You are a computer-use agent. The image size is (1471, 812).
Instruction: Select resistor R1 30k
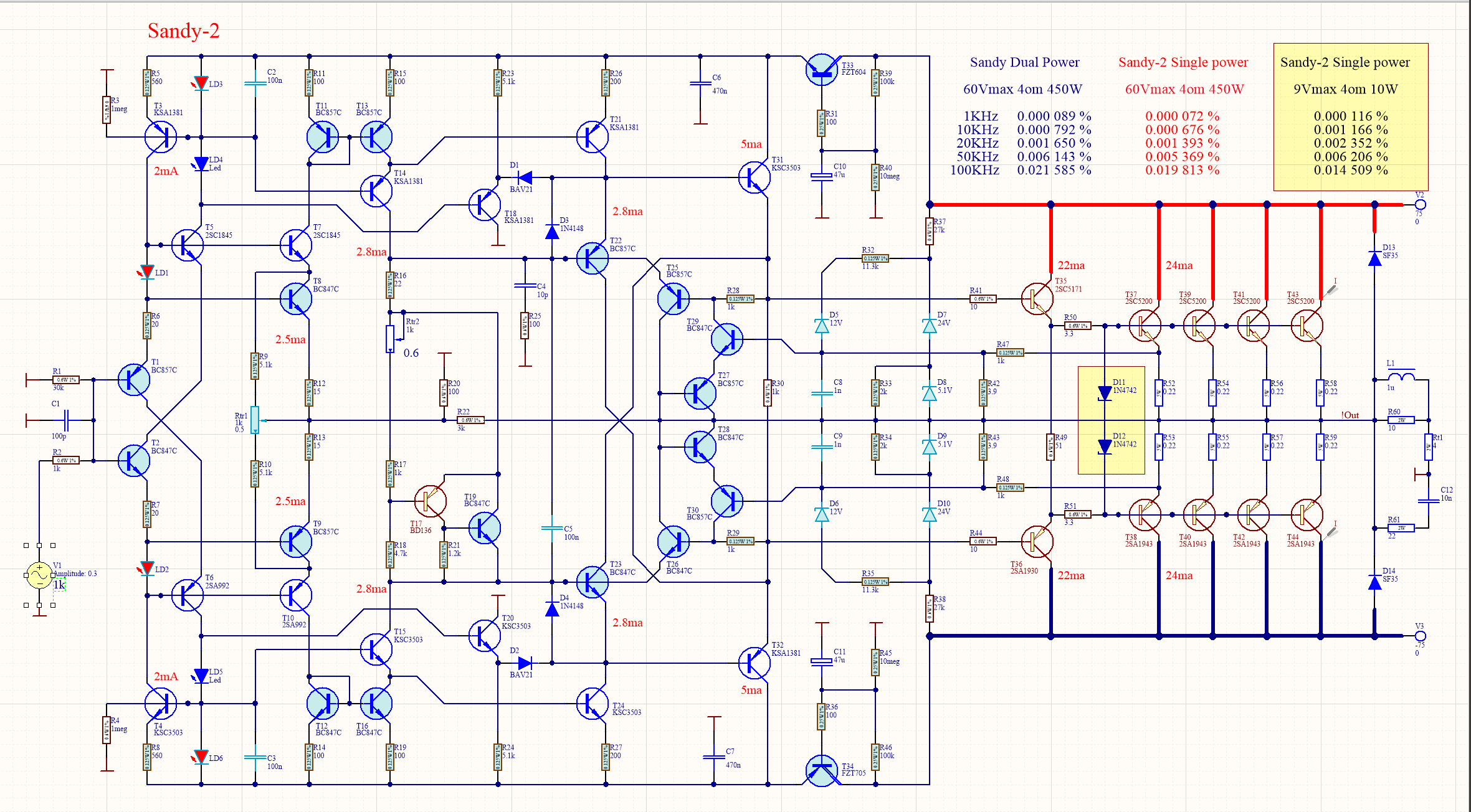pyautogui.click(x=66, y=379)
